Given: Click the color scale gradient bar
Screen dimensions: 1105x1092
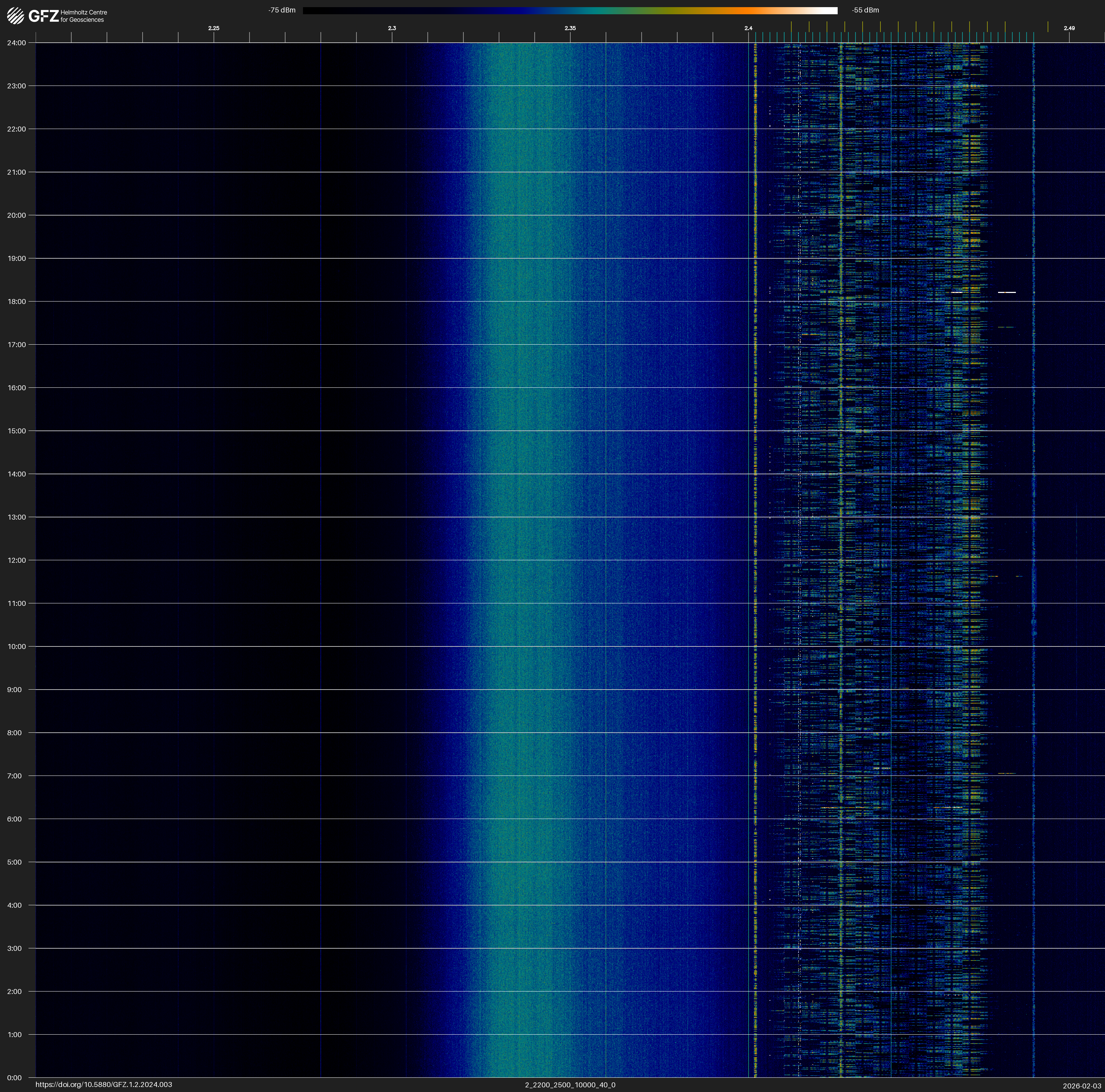Looking at the screenshot, I should [x=570, y=10].
